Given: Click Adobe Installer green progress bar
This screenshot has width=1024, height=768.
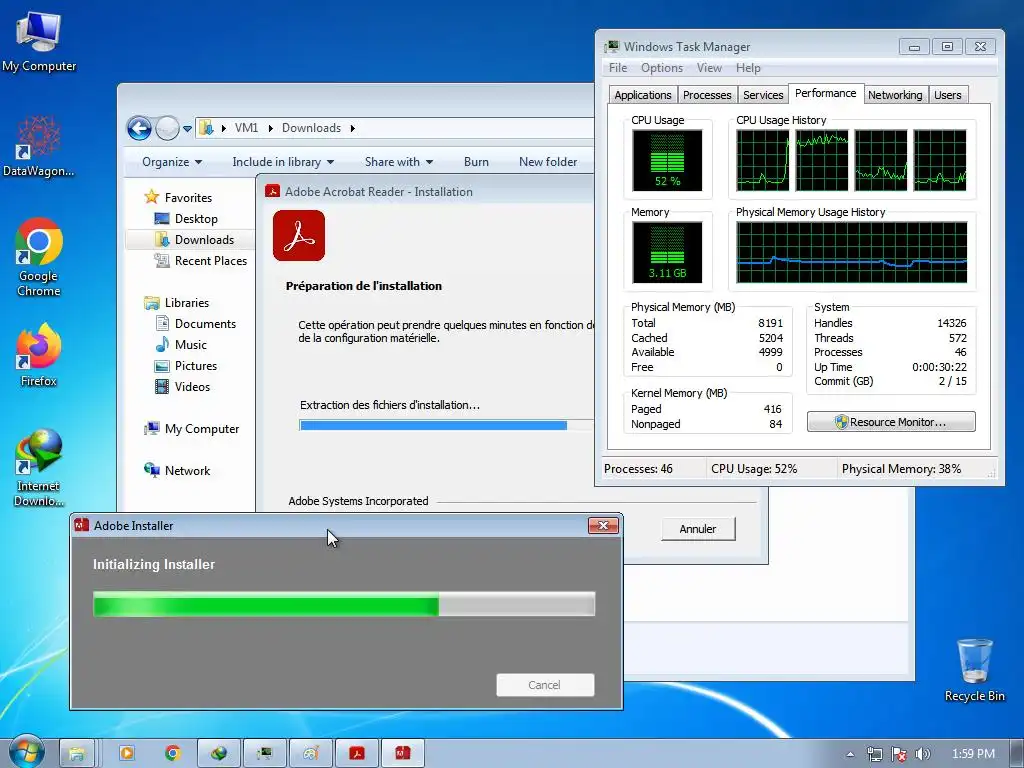Looking at the screenshot, I should coord(344,604).
